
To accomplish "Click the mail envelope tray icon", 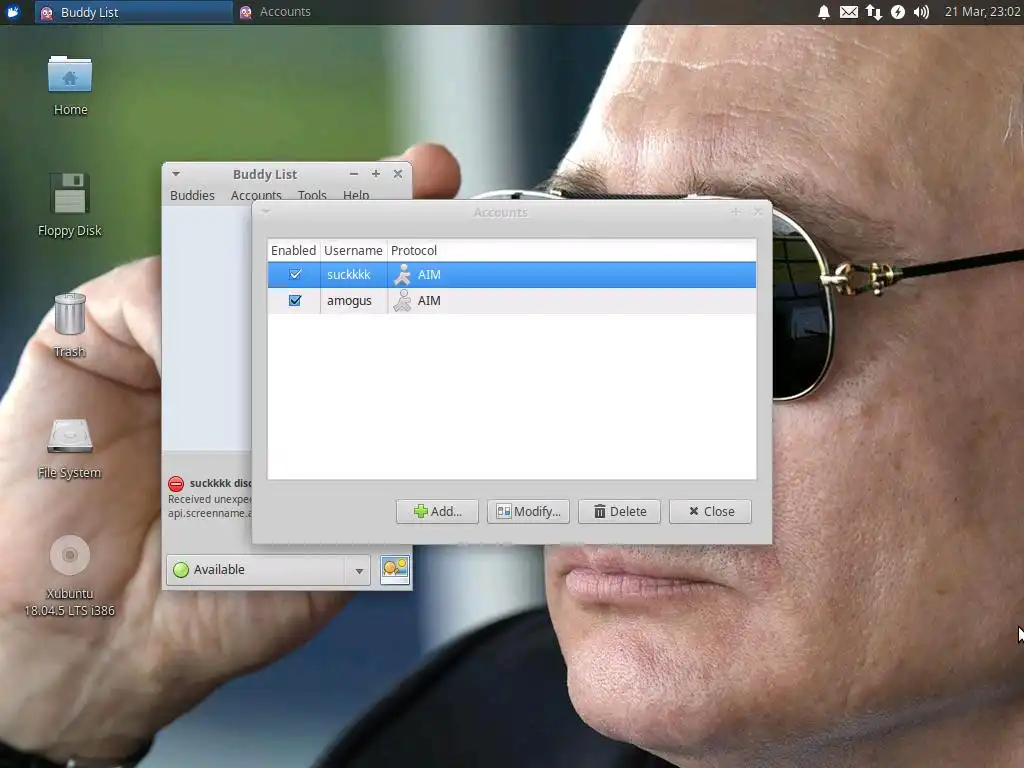I will [849, 12].
